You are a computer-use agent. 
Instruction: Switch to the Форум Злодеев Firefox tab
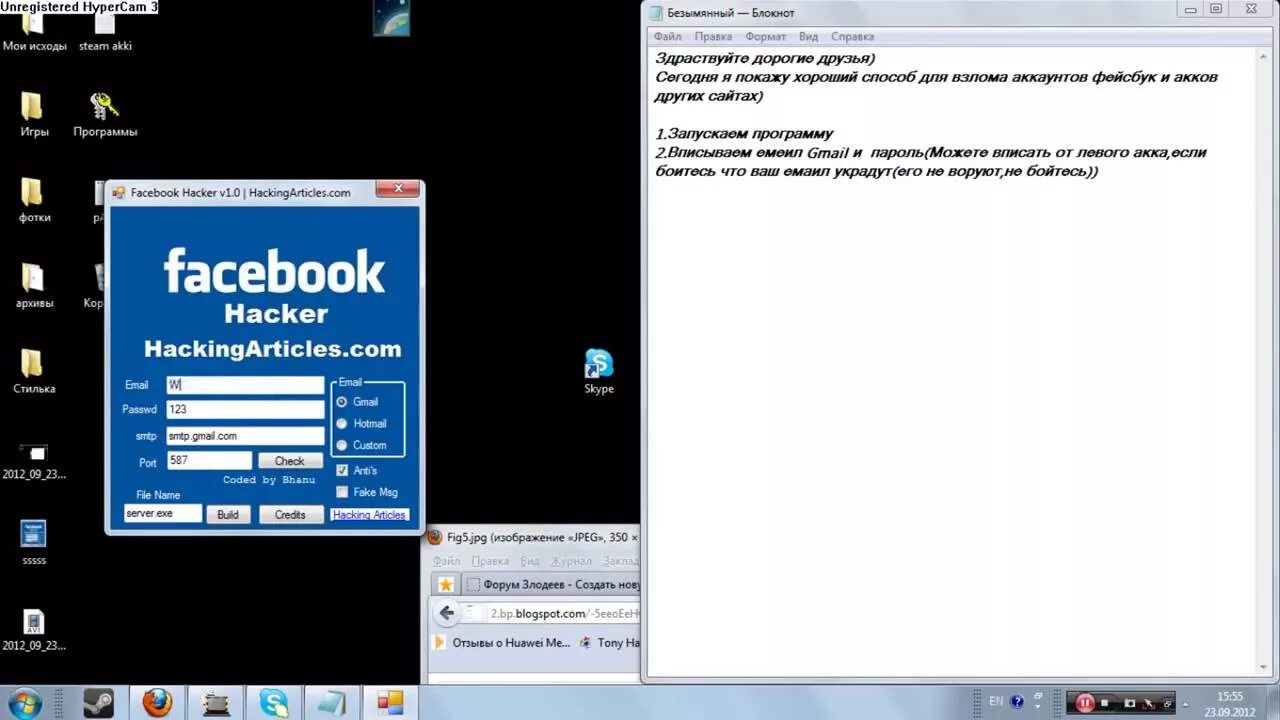(553, 585)
